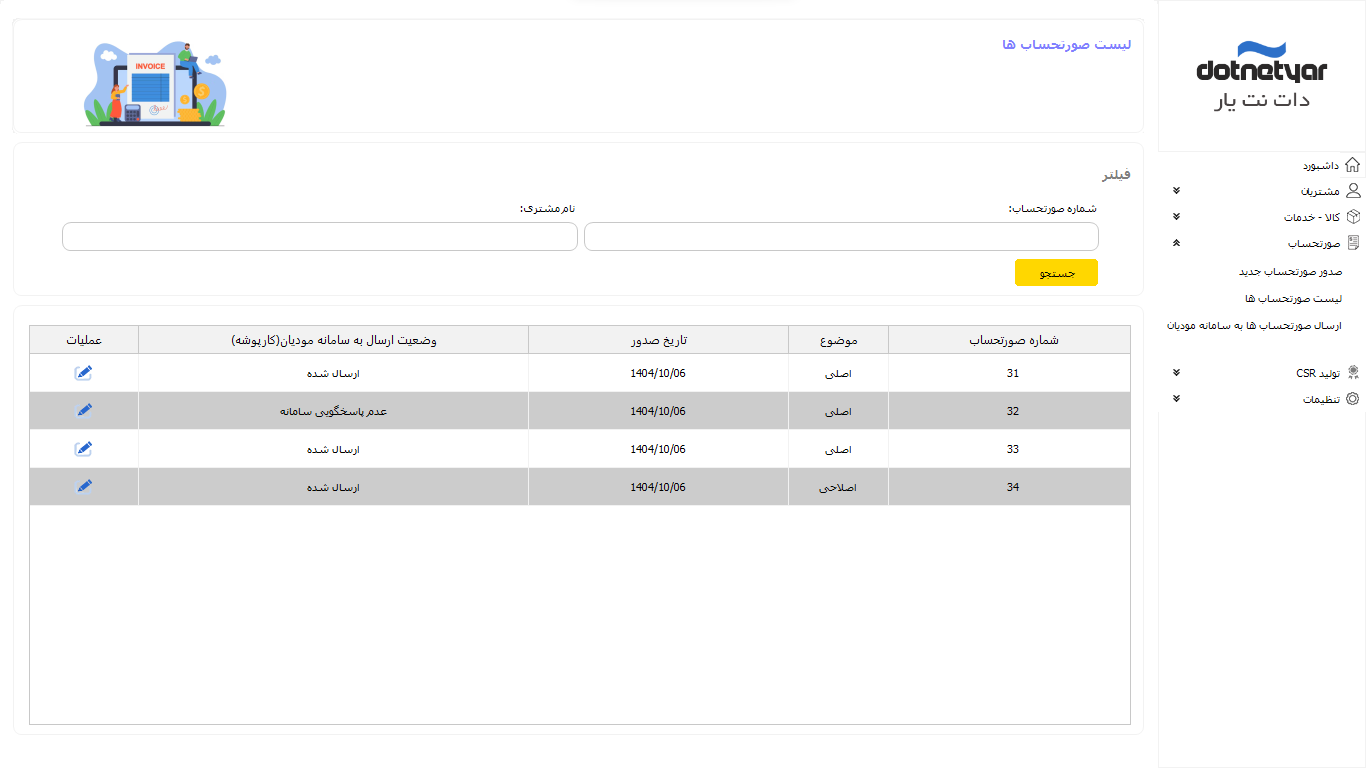Viewport: 1366px width, 768px height.
Task: Click the تنظیمات settings icon
Action: pos(1353,399)
